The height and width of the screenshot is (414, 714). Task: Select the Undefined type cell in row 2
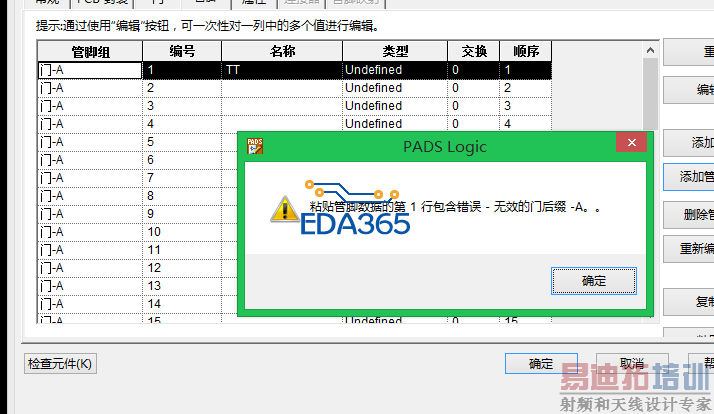coord(395,88)
